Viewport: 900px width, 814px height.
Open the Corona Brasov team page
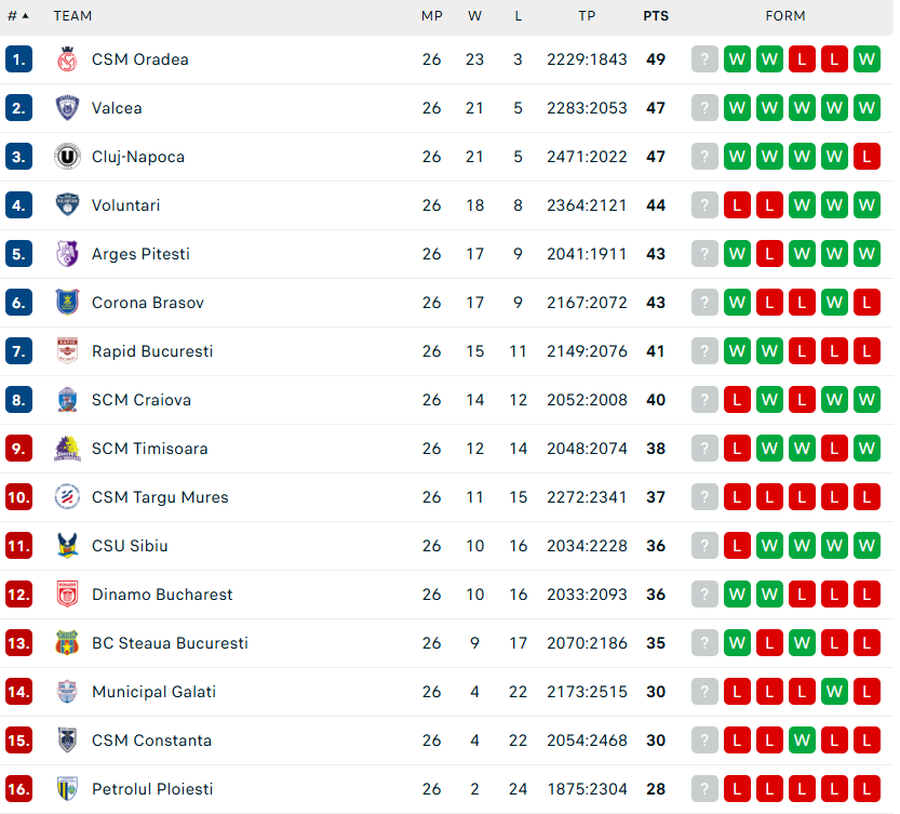pyautogui.click(x=146, y=303)
